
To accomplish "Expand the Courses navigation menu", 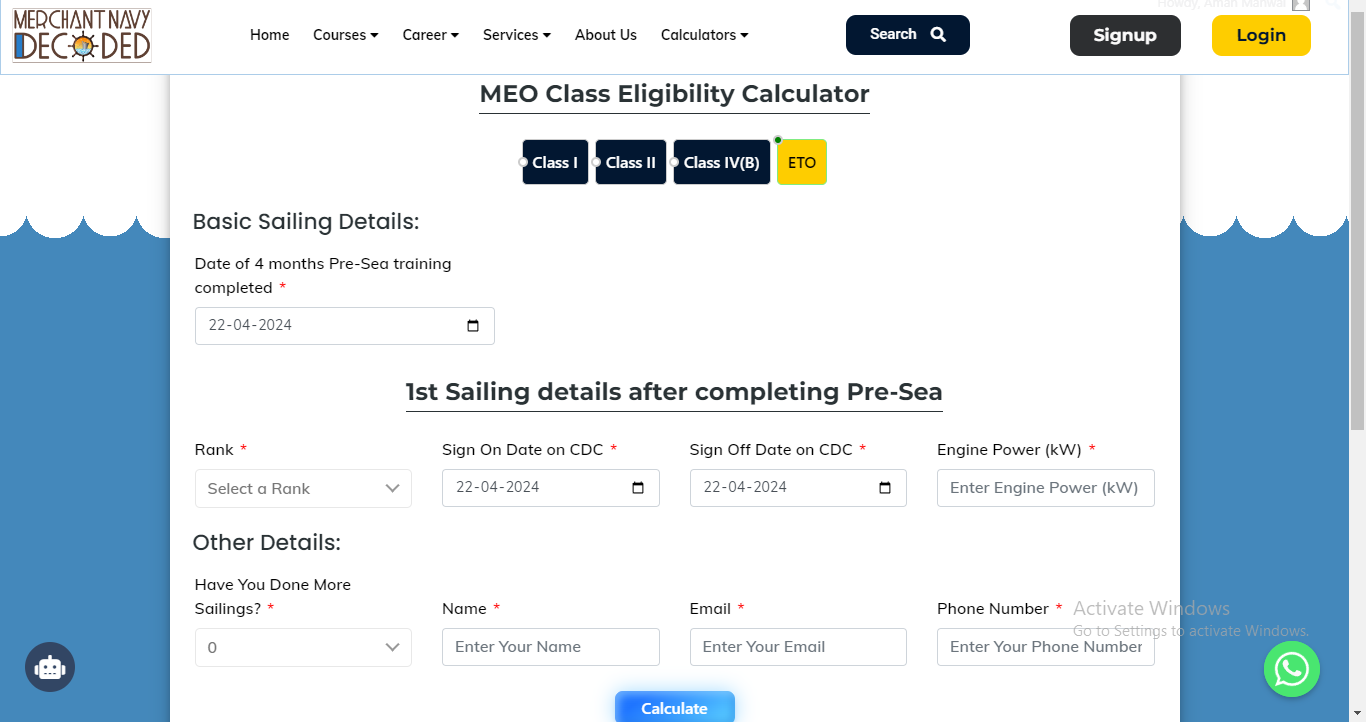I will pyautogui.click(x=345, y=35).
